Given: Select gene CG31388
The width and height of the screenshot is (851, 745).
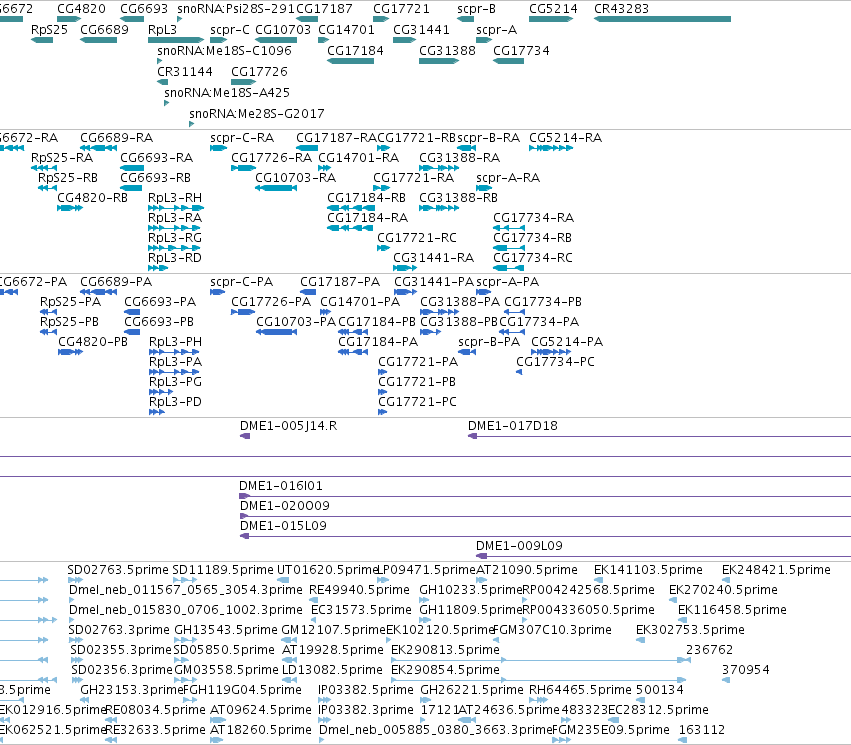Looking at the screenshot, I should (x=439, y=61).
